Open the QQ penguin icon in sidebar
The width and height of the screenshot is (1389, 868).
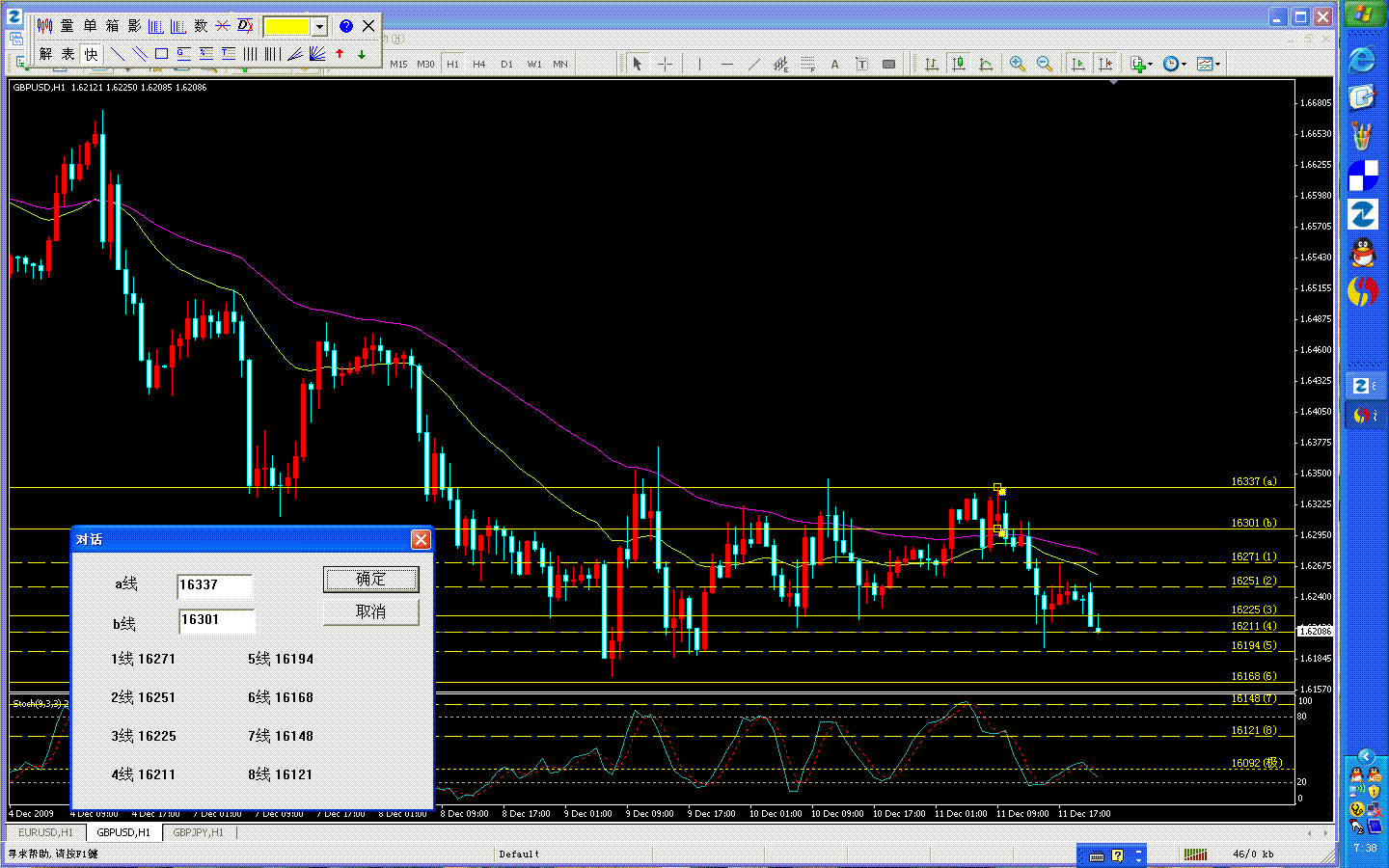[x=1362, y=253]
